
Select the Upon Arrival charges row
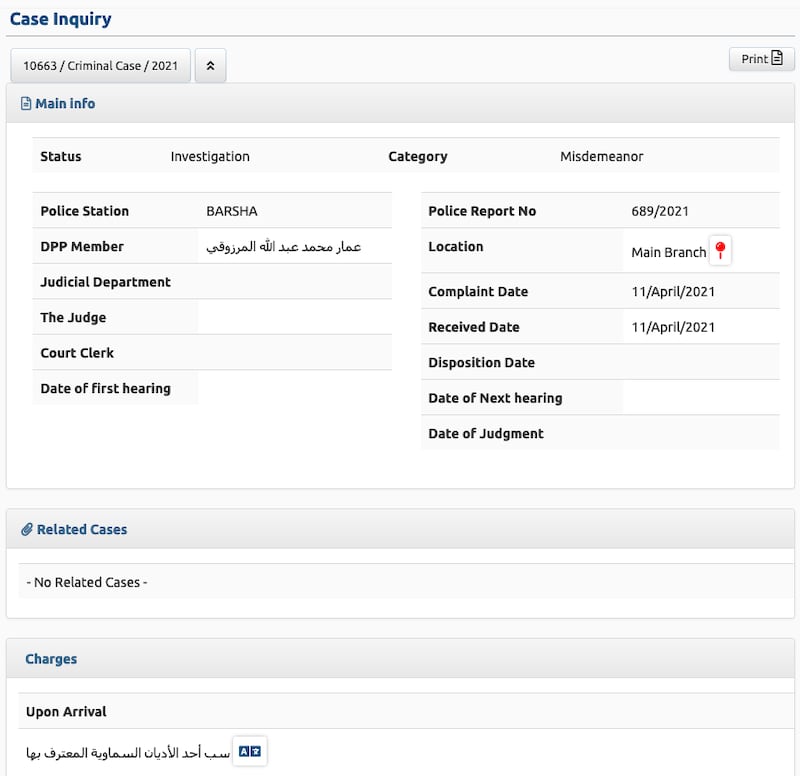(406, 711)
